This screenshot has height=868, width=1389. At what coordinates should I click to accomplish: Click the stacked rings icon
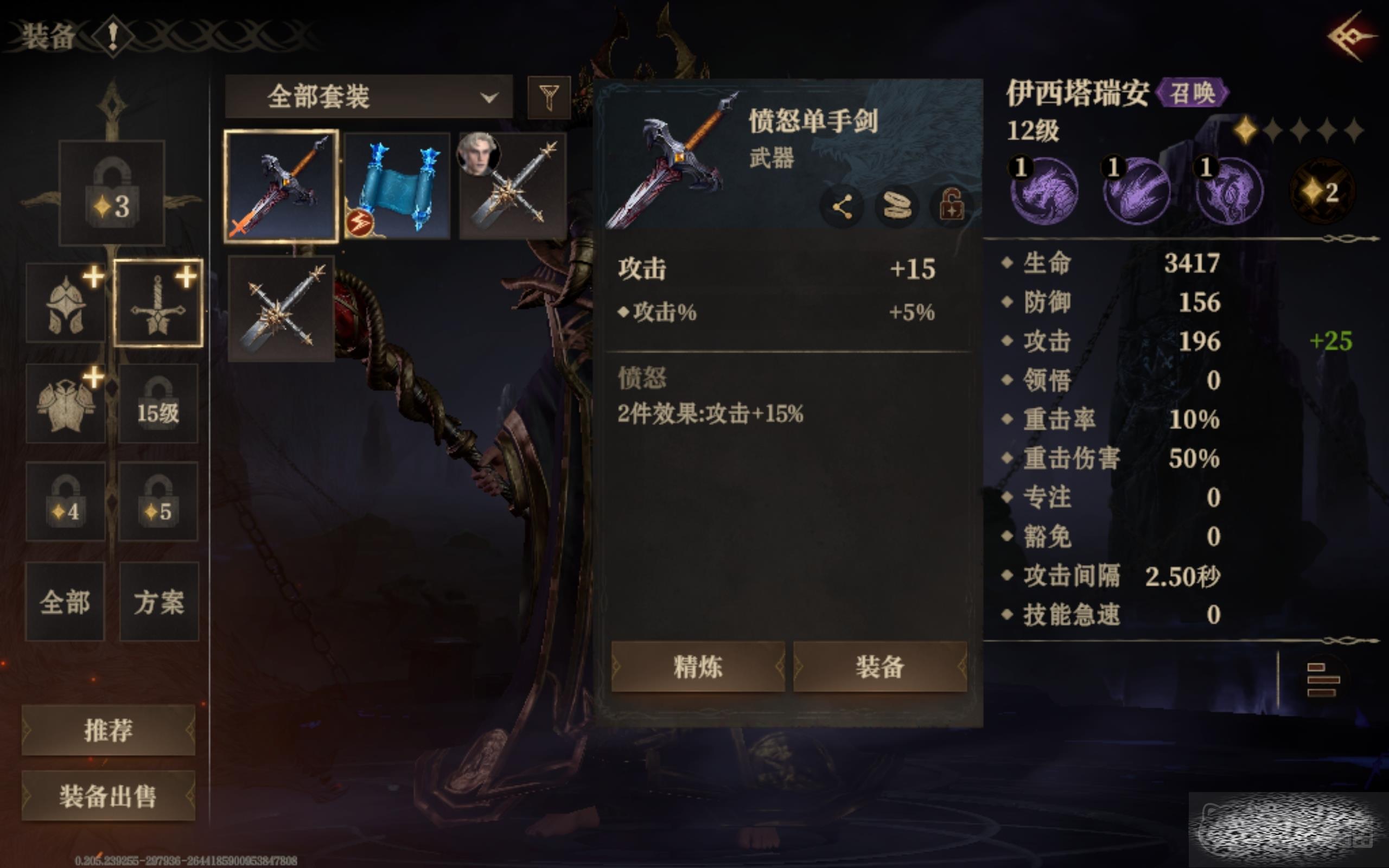tap(896, 207)
